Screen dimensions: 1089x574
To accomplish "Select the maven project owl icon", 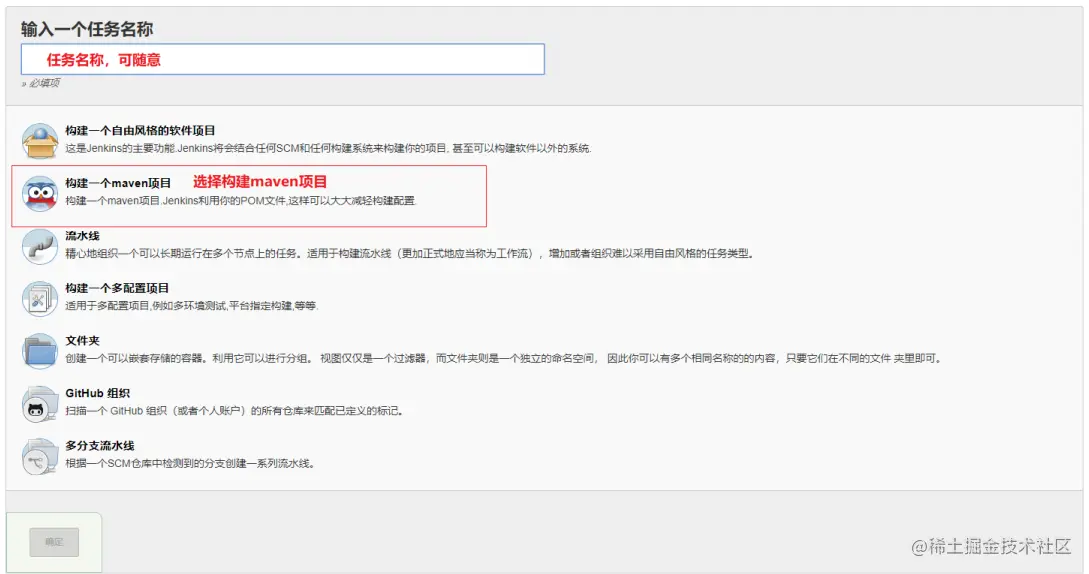I will point(40,194).
